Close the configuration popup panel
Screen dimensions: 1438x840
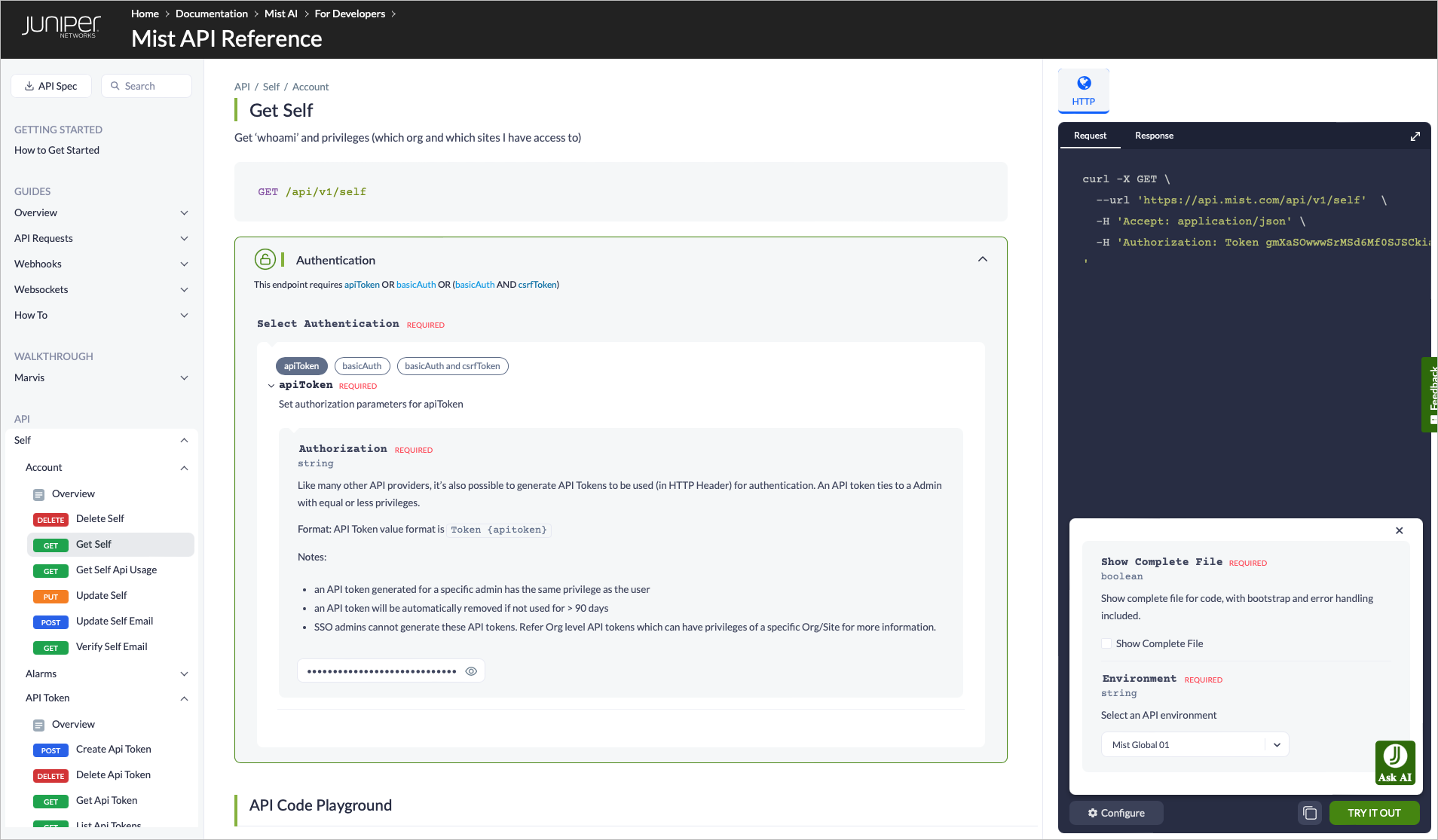click(1399, 530)
